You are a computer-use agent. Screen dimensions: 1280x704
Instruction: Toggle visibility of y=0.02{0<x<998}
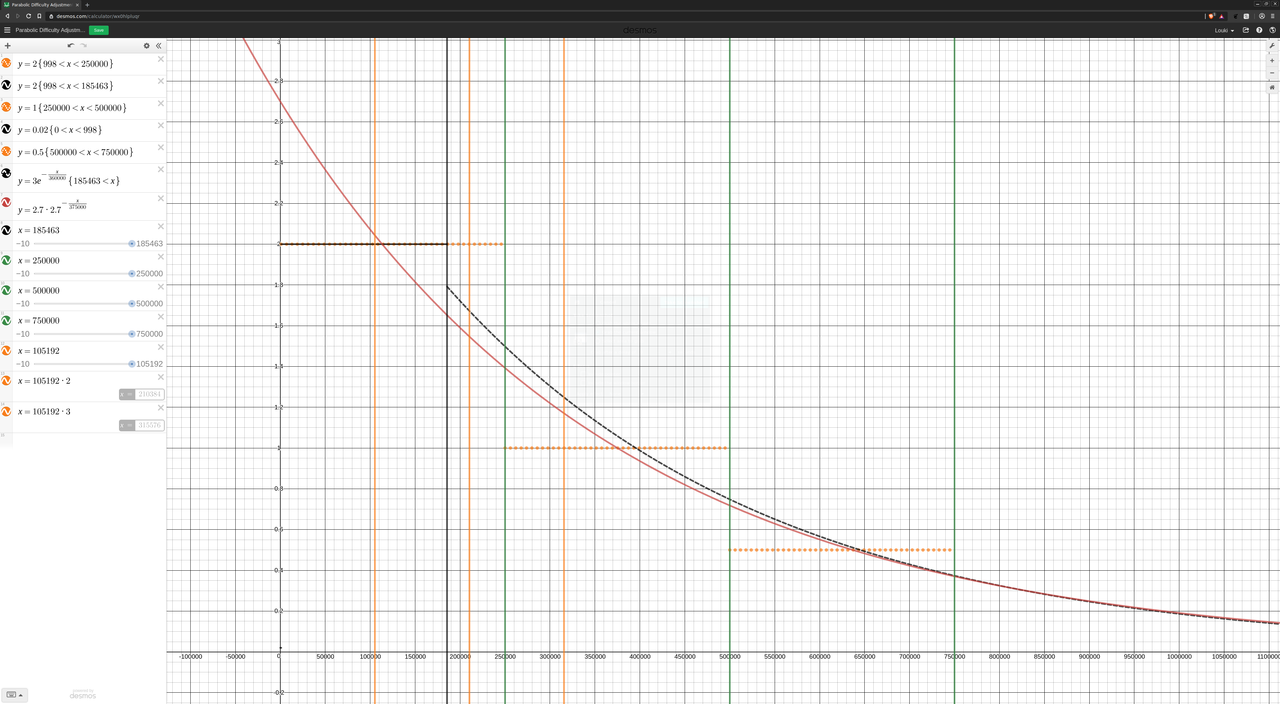click(6, 129)
